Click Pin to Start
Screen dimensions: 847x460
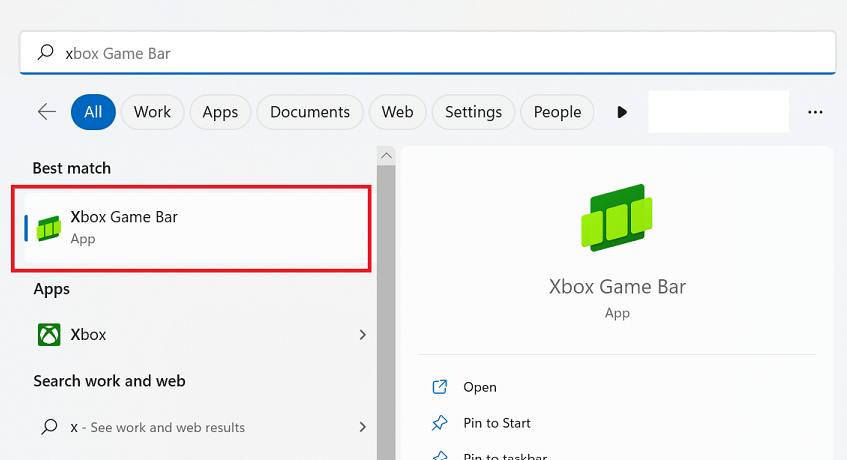click(496, 423)
